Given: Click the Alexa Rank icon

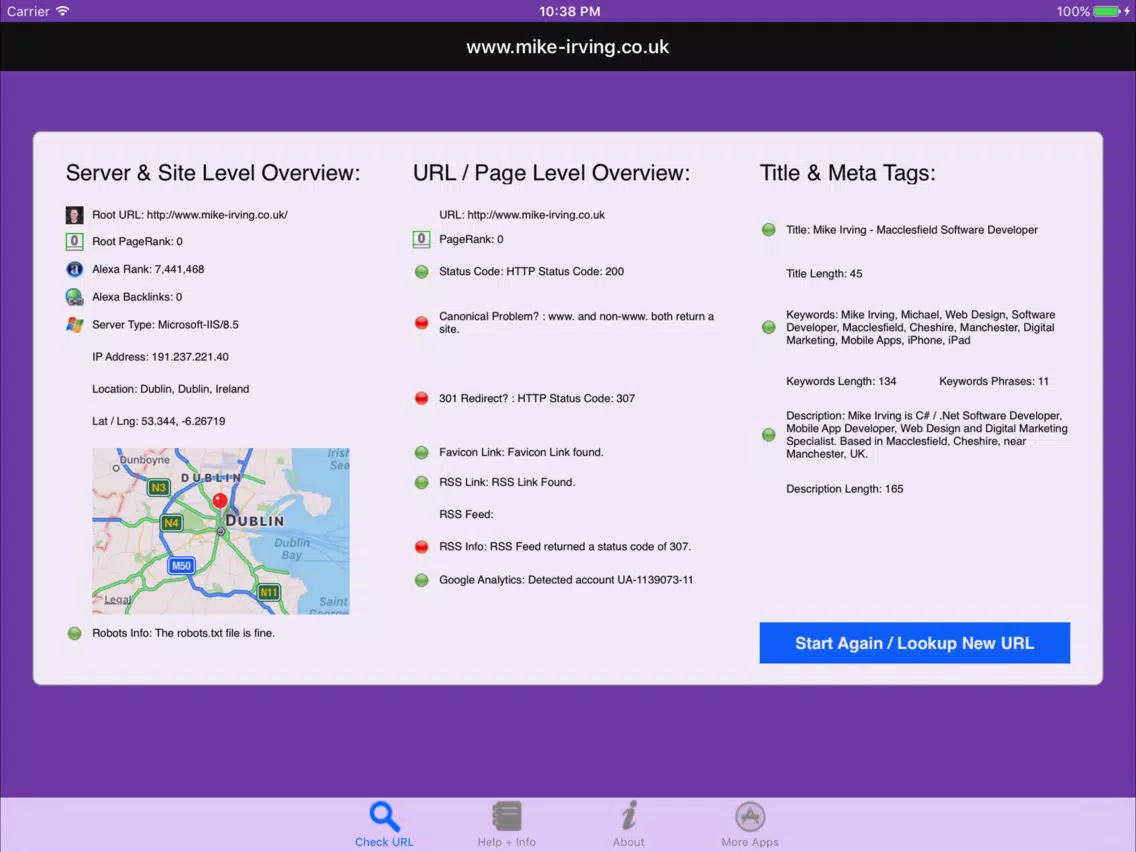Looking at the screenshot, I should tap(75, 269).
